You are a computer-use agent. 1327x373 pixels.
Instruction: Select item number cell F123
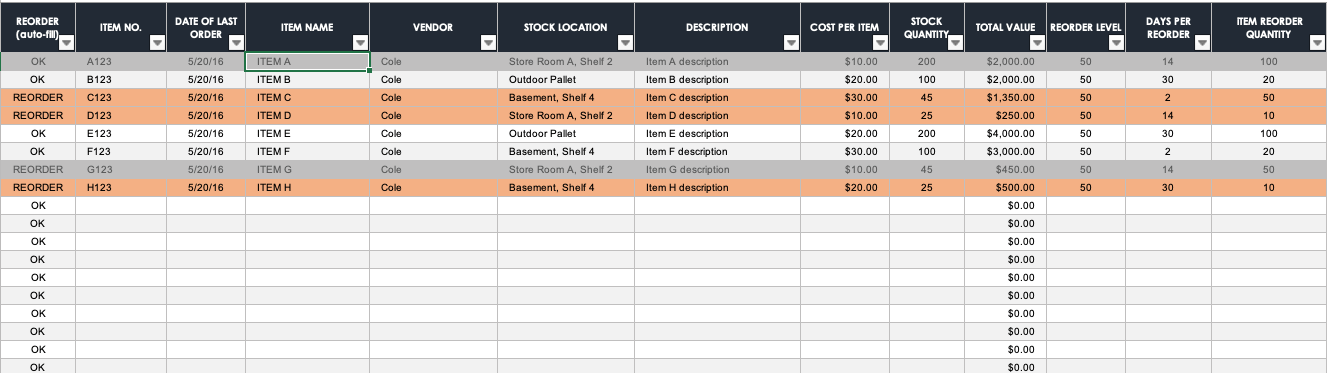tap(121, 151)
